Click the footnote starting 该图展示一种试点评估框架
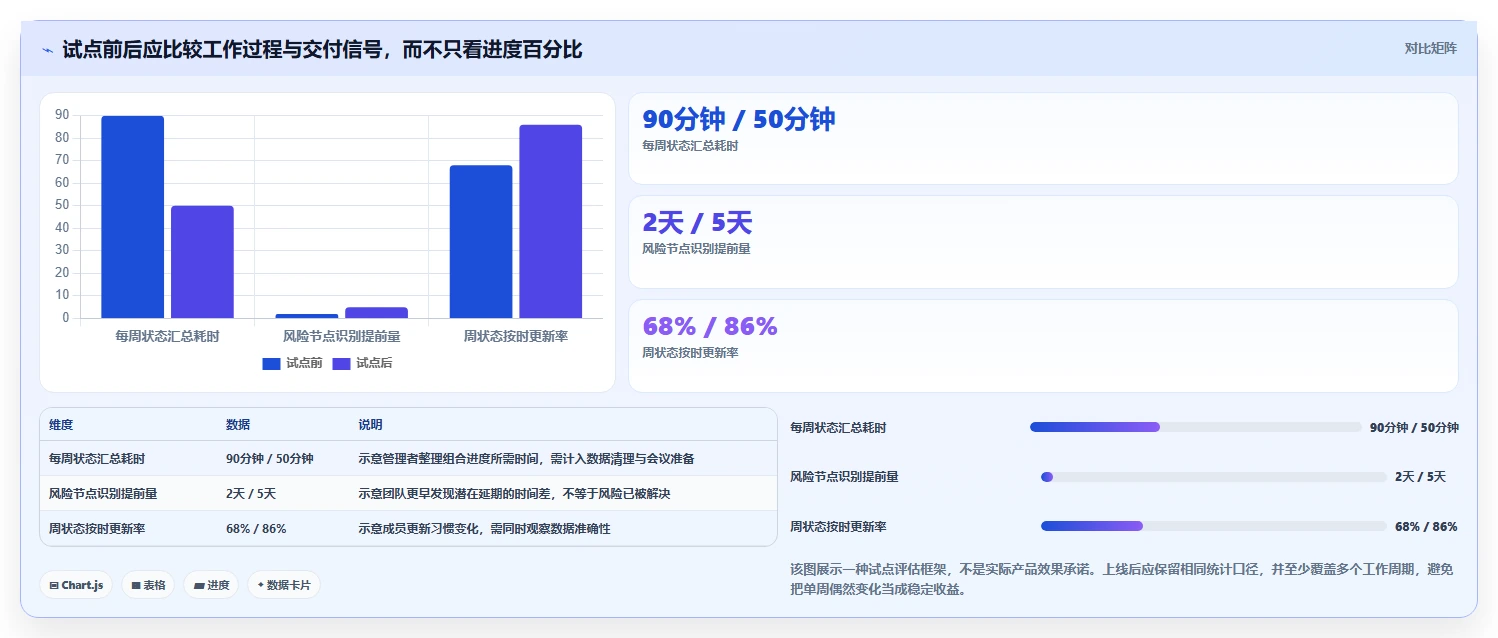This screenshot has height=638, width=1498. tap(1121, 579)
